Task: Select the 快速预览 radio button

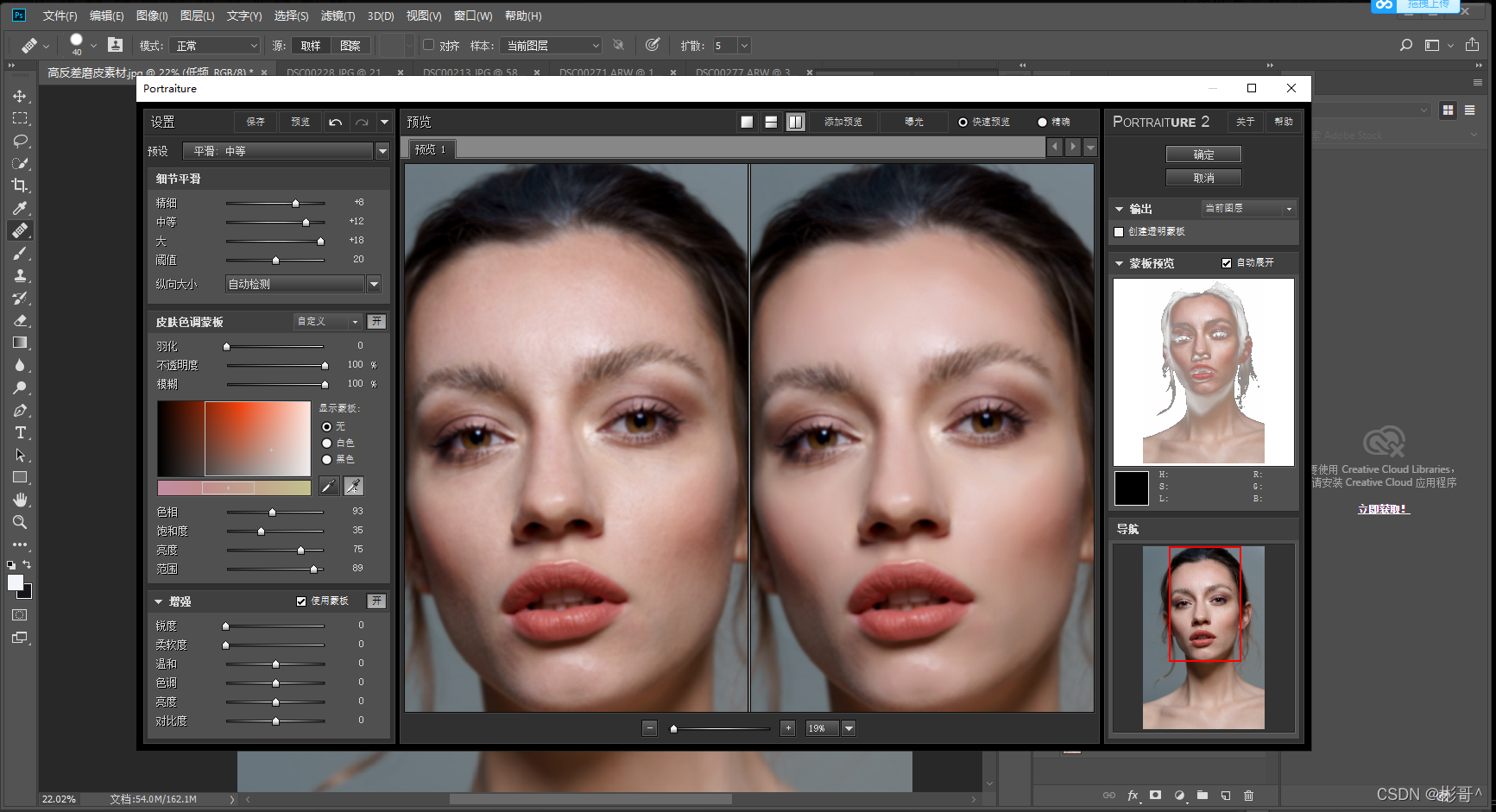Action: coord(963,122)
